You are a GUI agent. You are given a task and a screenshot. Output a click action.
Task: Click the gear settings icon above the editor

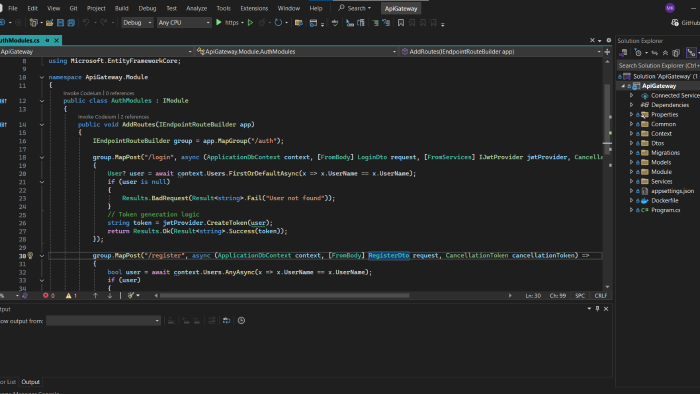(608, 40)
